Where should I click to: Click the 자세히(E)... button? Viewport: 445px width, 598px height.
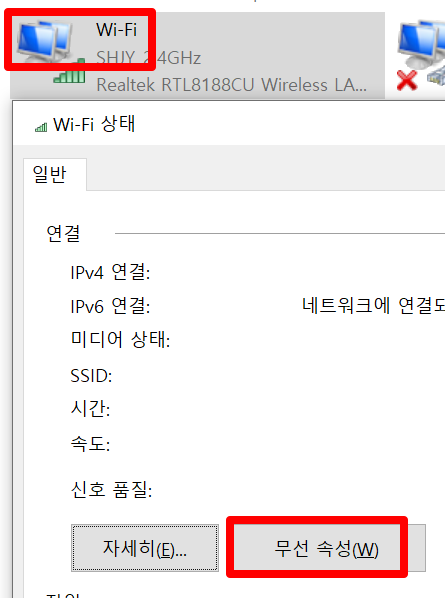tap(145, 548)
